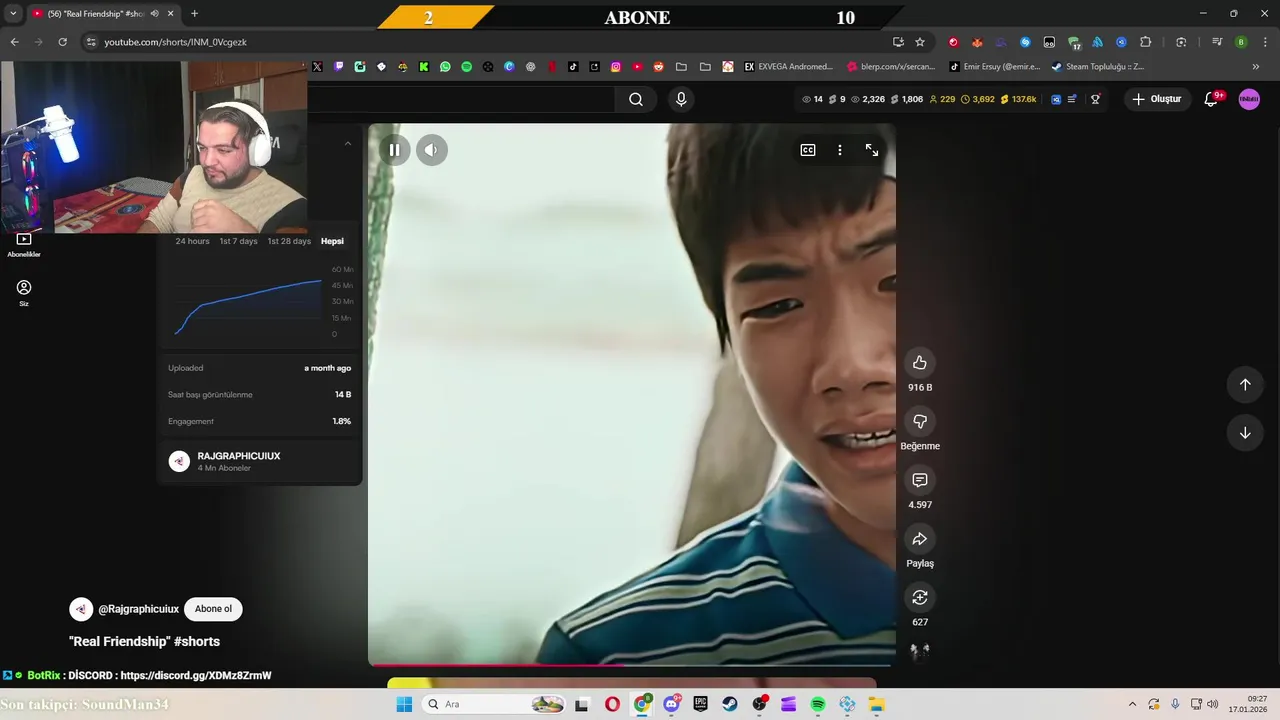
Task: Open the Instagram bookmark icon
Action: (x=616, y=67)
